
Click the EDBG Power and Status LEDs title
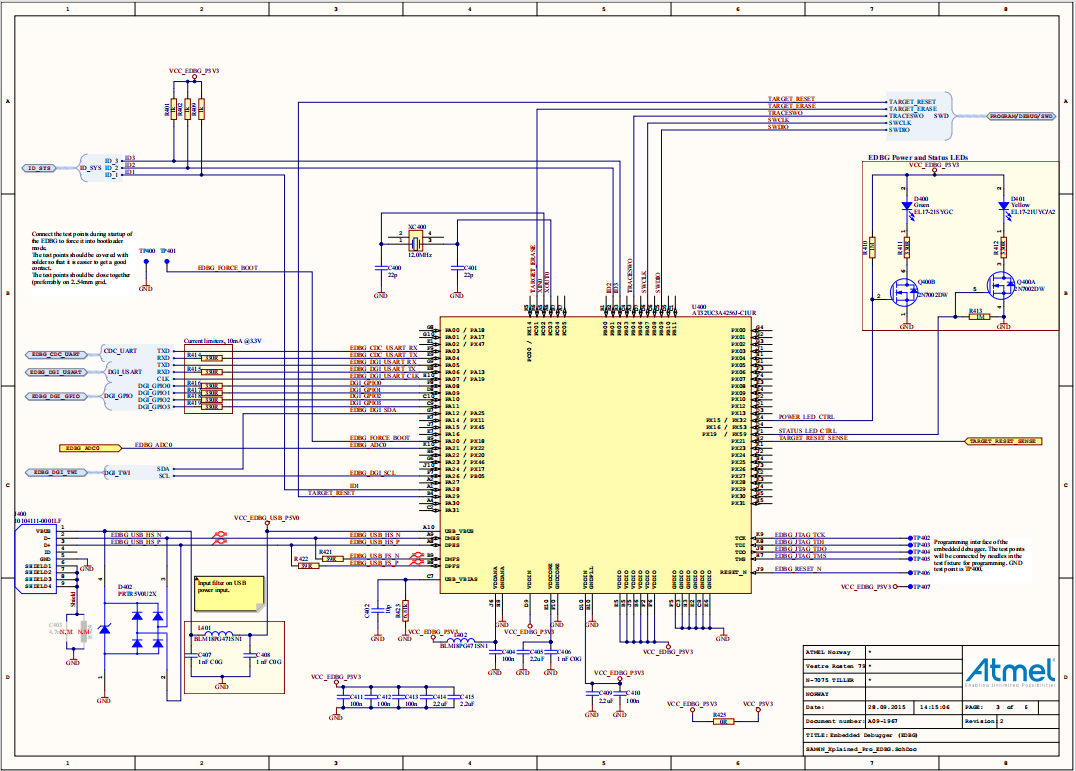[918, 158]
